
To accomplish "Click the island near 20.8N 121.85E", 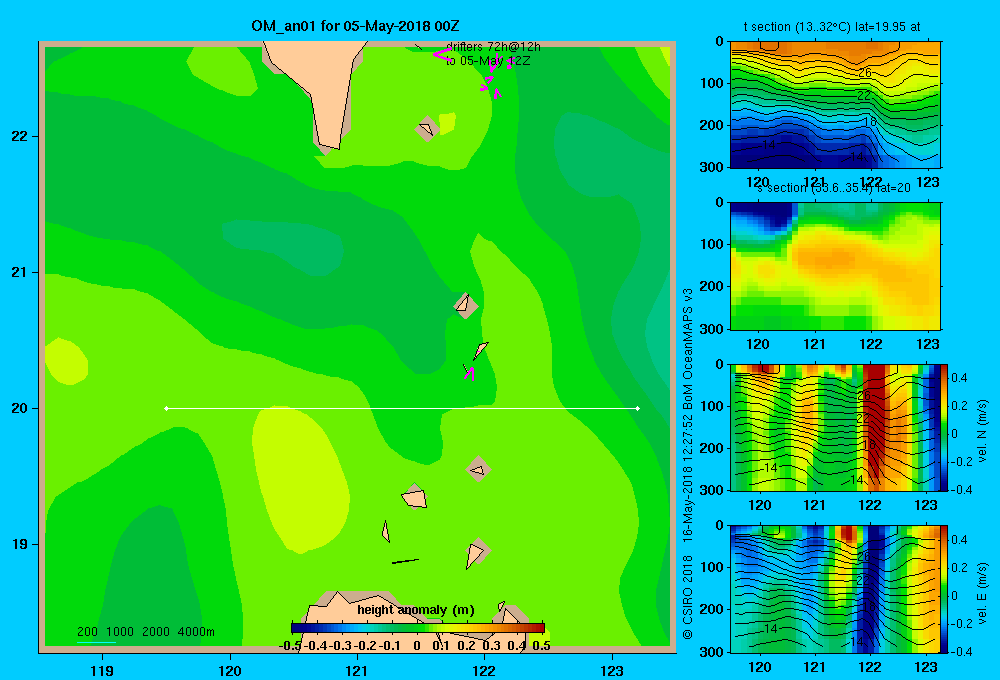I will click(x=465, y=305).
